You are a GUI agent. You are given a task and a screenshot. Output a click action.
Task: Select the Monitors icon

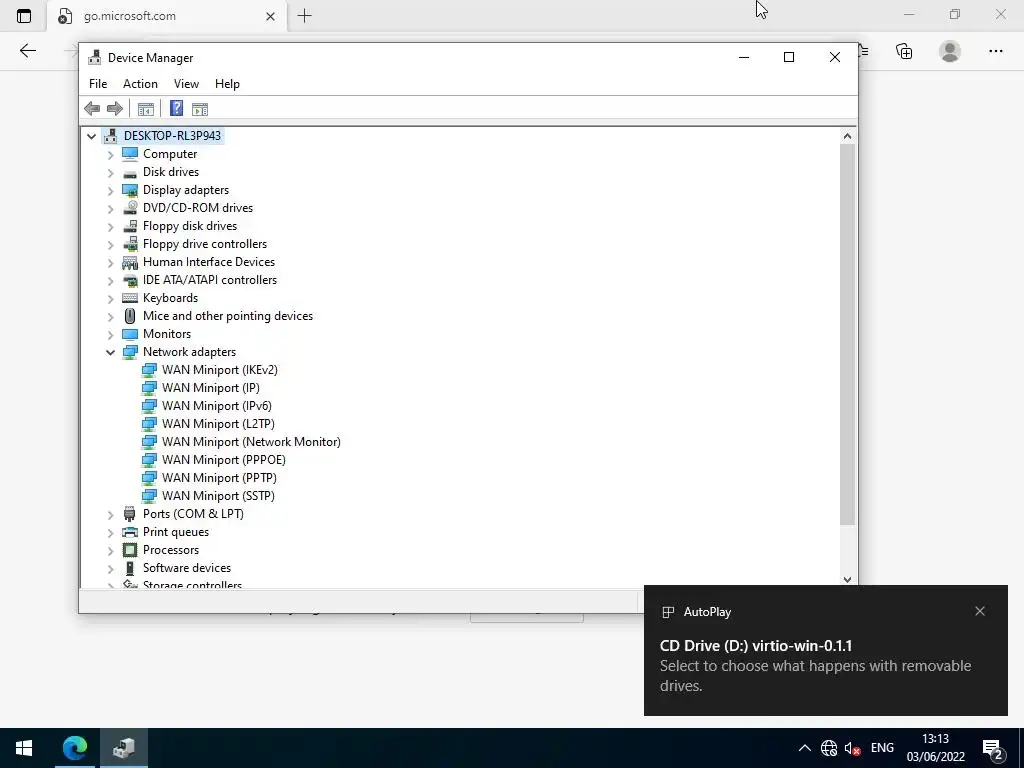pyautogui.click(x=130, y=334)
